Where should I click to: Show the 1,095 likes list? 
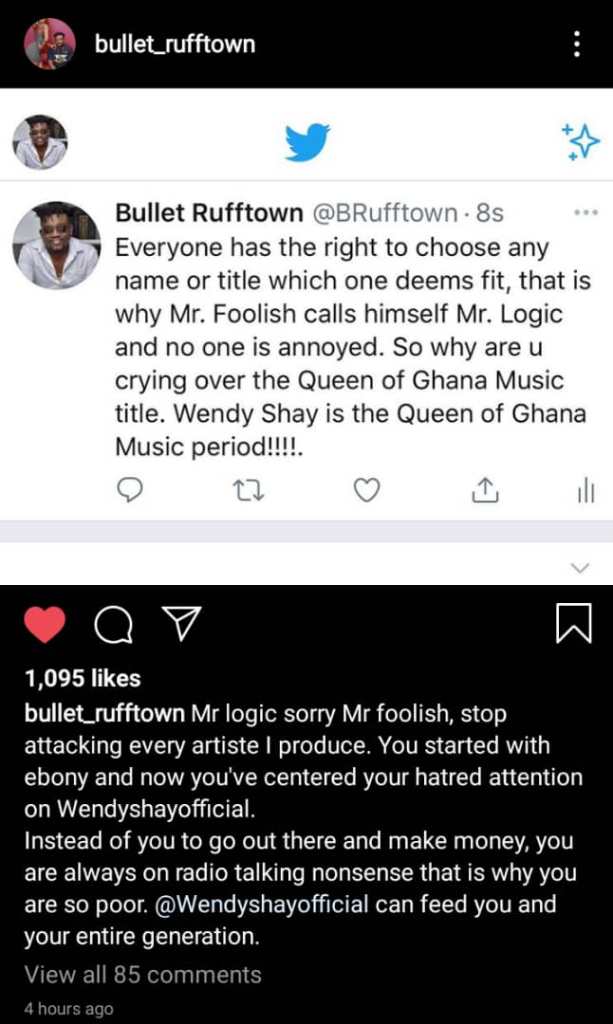(x=82, y=678)
